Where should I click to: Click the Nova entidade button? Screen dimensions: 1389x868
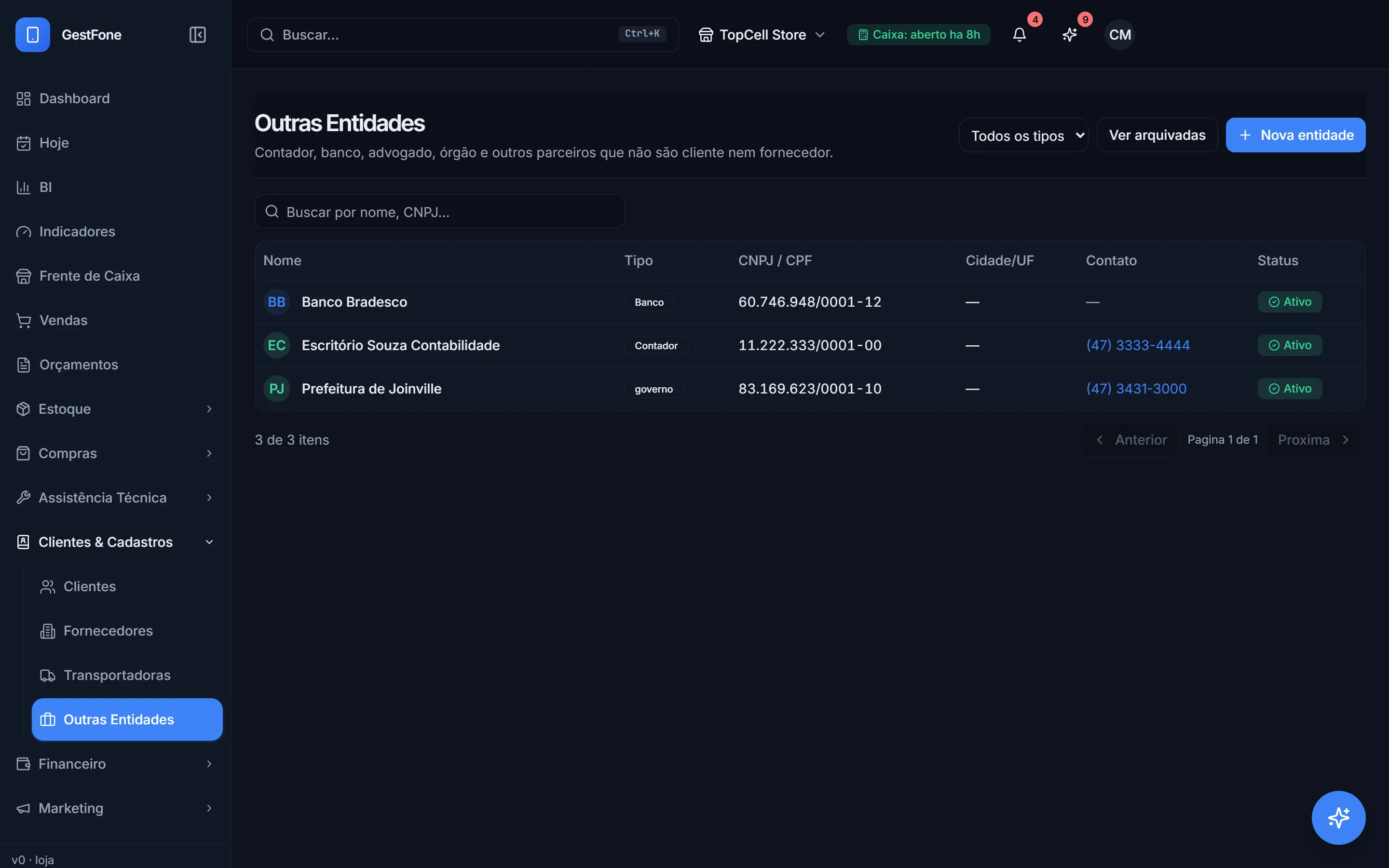point(1295,135)
